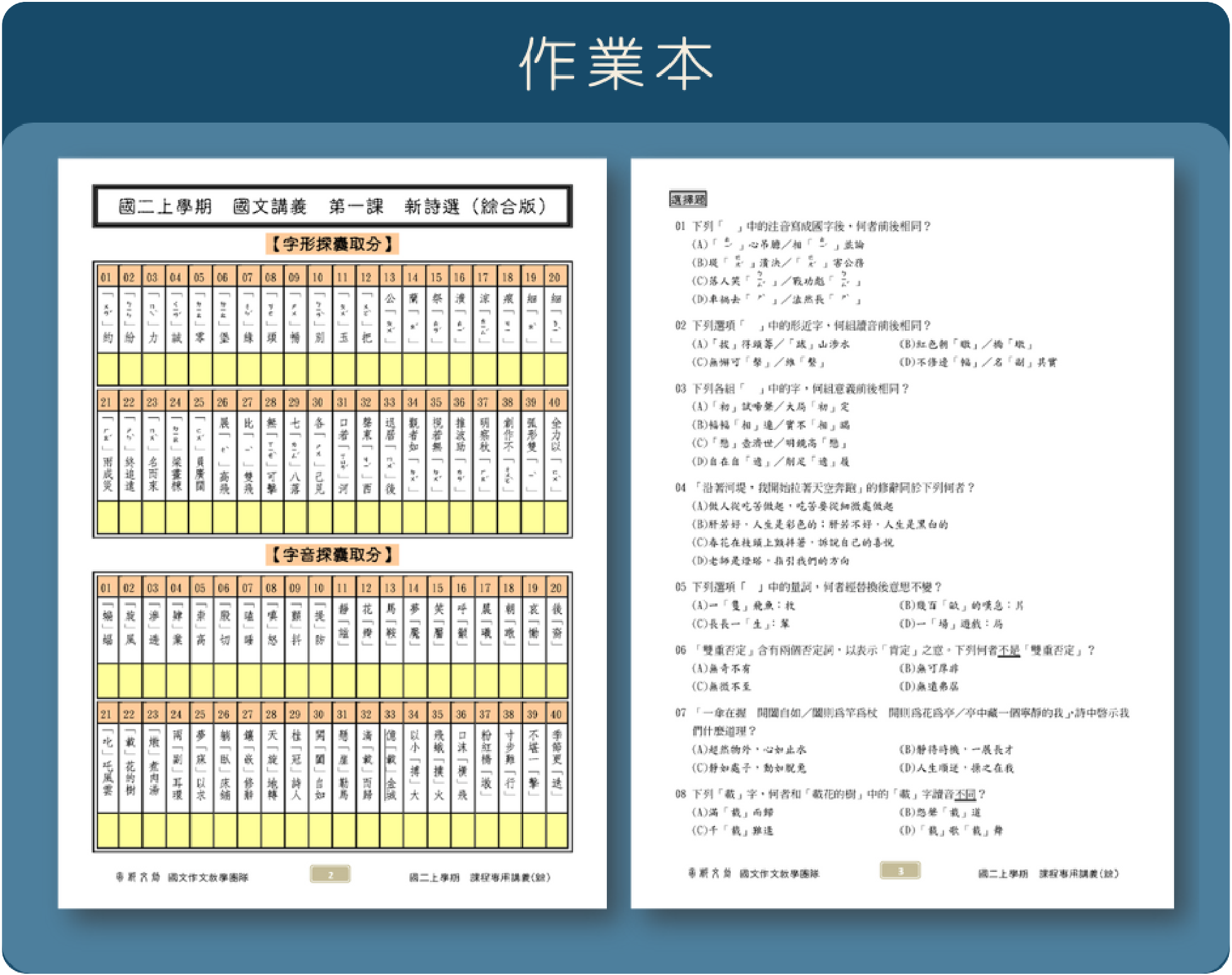Choose option (C)無微不至 in question 06

point(721,686)
